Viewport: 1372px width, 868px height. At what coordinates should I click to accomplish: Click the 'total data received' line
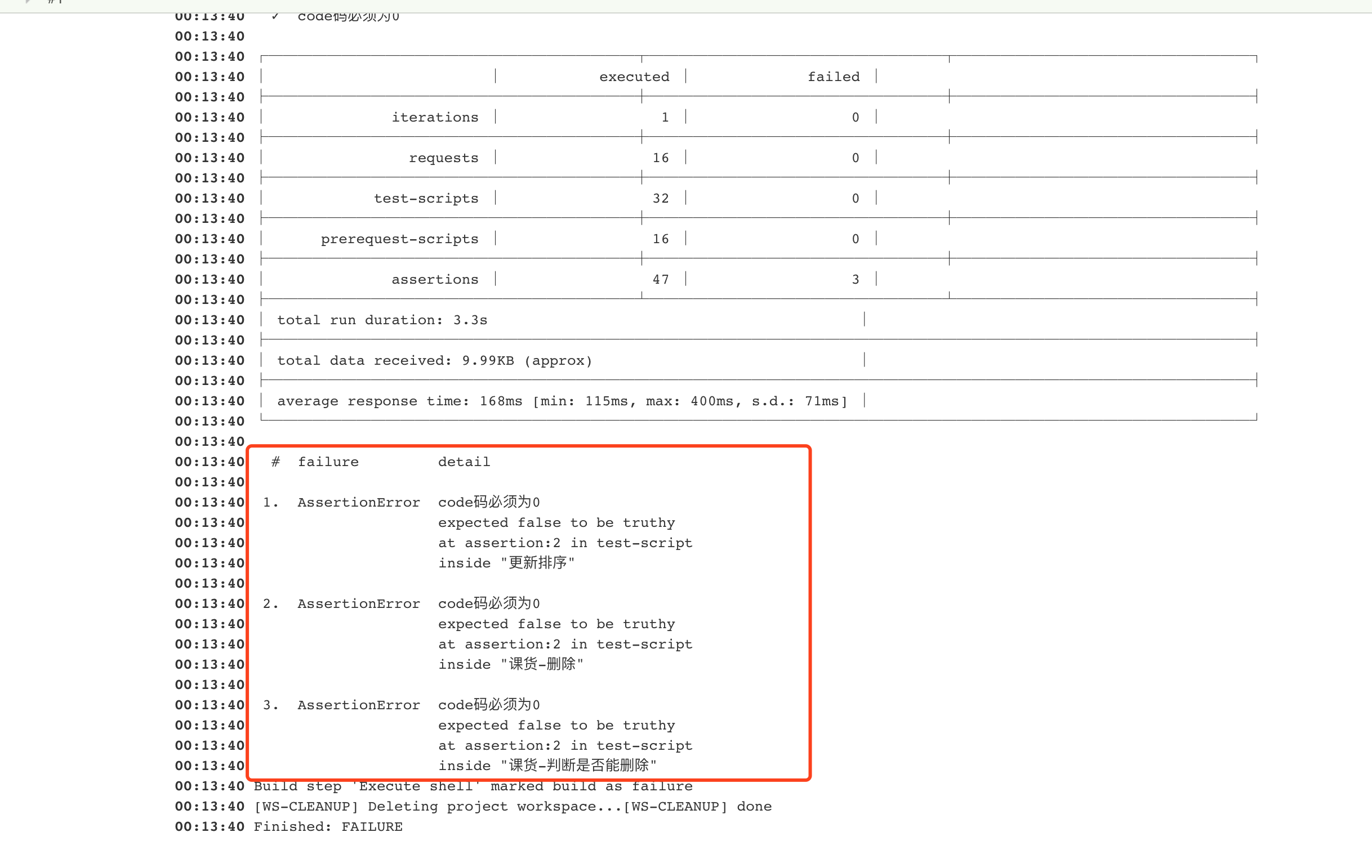(x=434, y=360)
